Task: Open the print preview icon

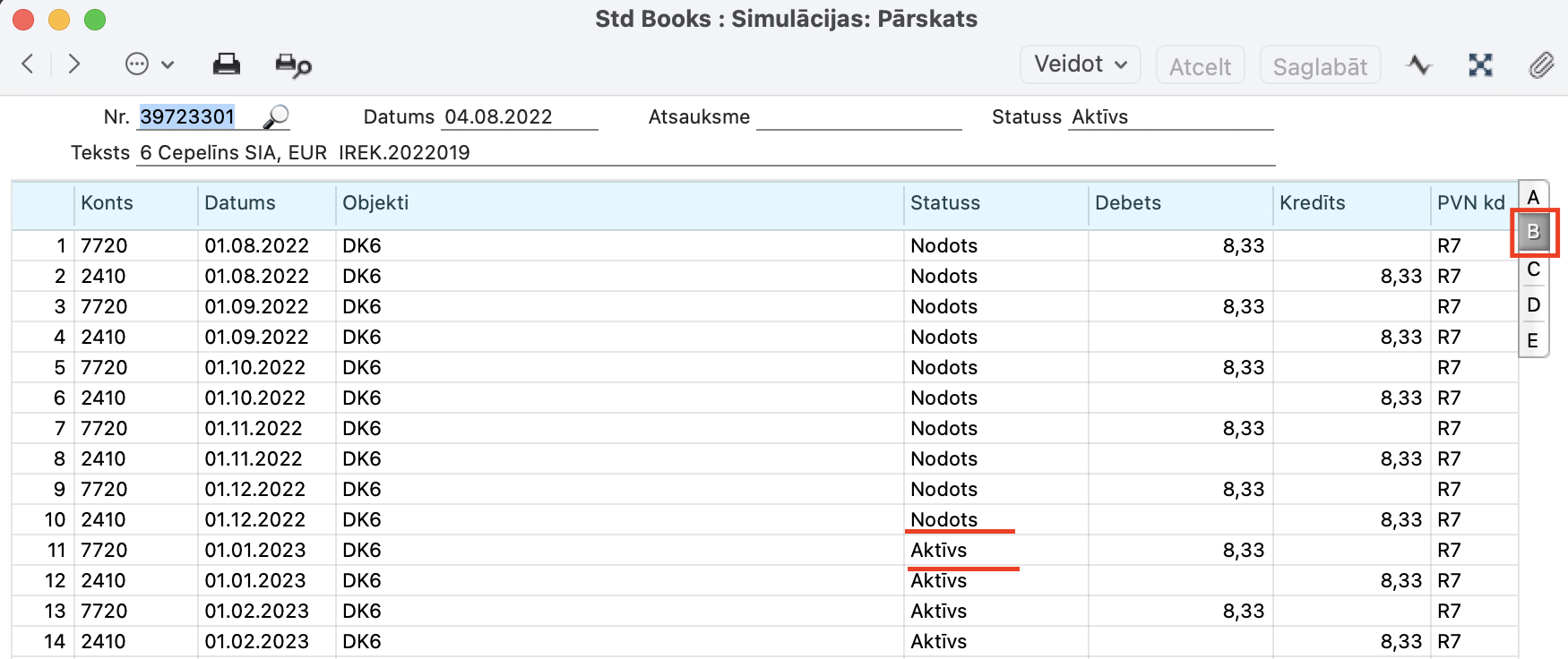Action: point(293,65)
